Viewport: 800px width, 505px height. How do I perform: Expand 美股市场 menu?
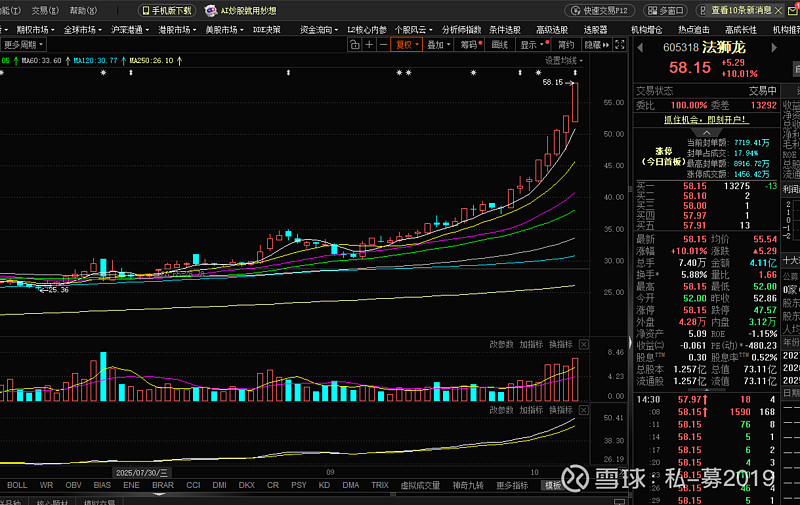[x=224, y=30]
